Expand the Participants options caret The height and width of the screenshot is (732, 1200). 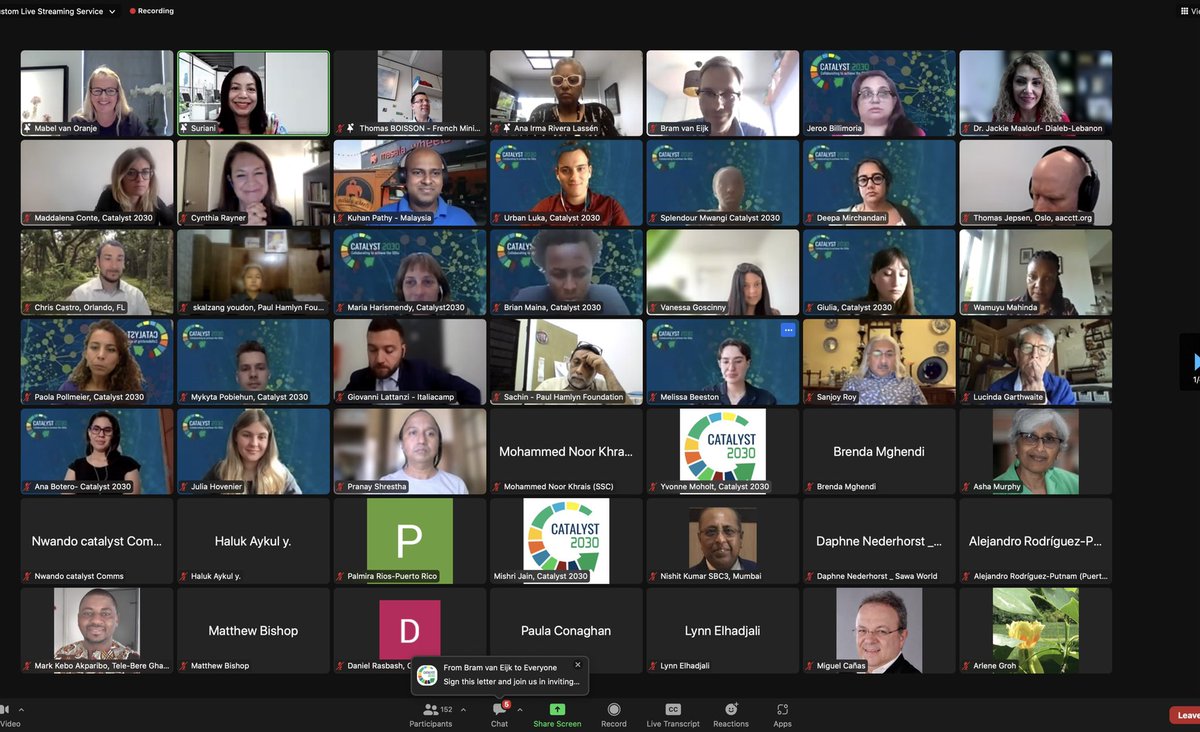pos(463,709)
